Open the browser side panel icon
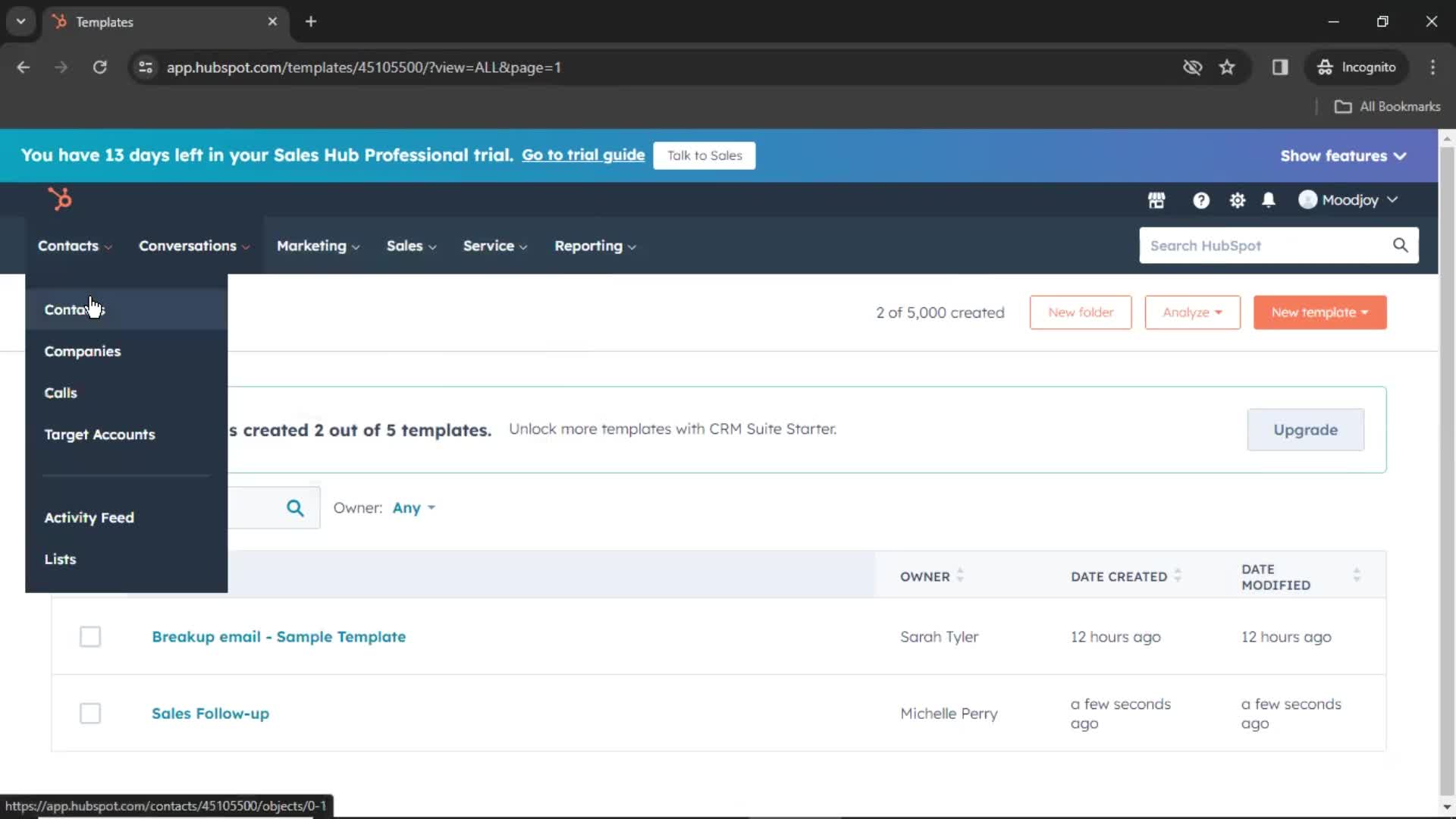This screenshot has height=819, width=1456. (x=1280, y=67)
